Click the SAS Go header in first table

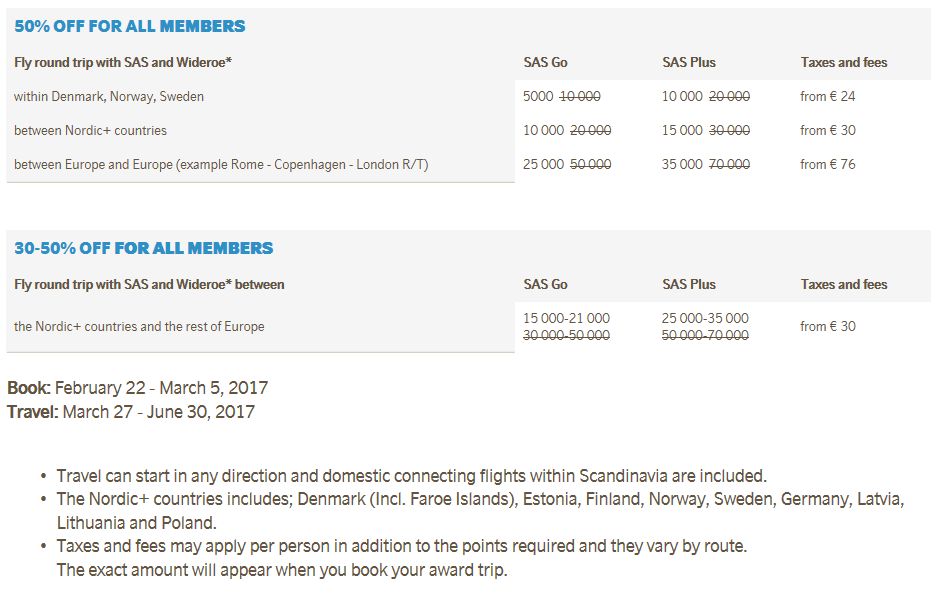click(545, 62)
